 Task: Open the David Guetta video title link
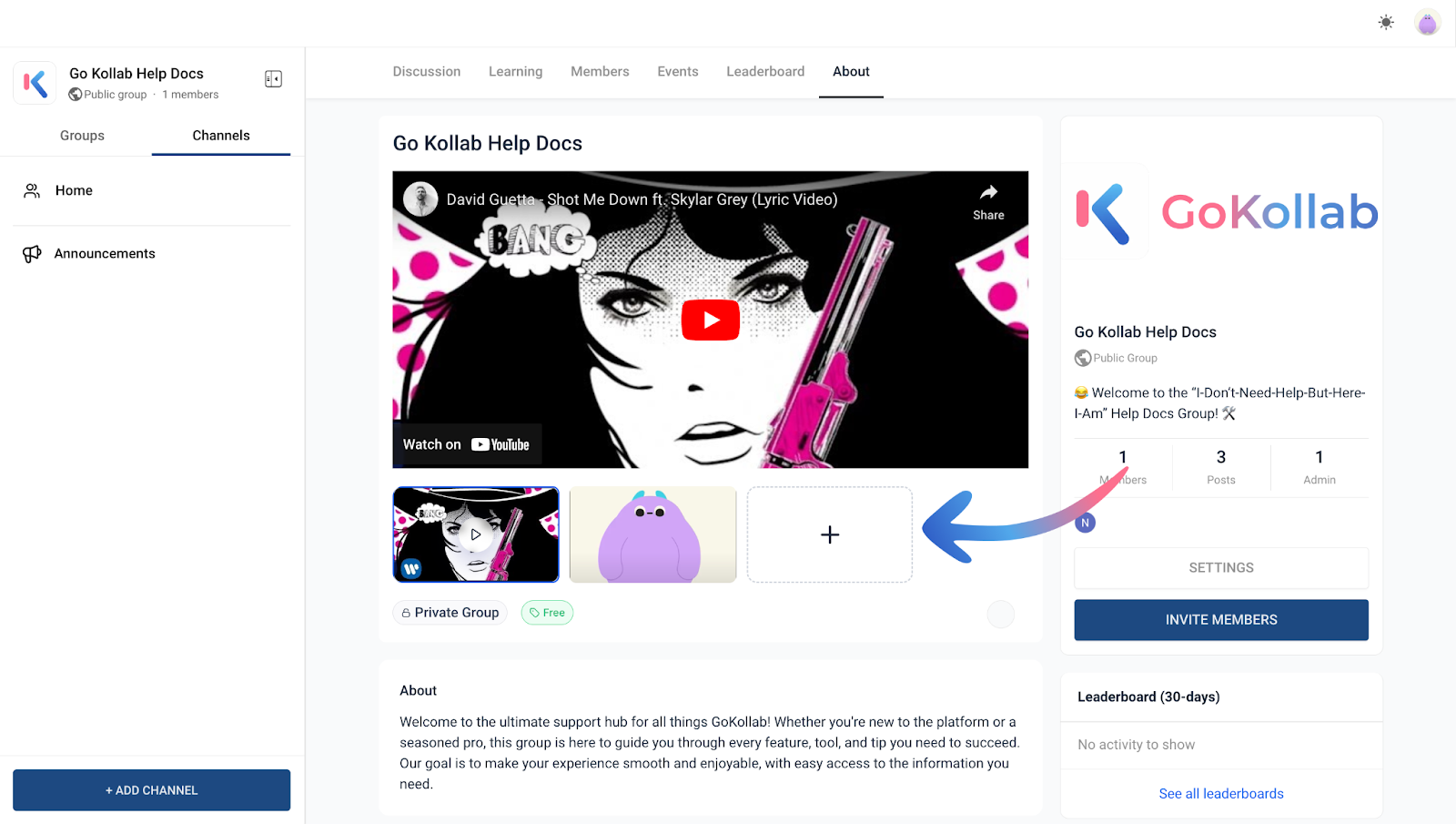point(642,199)
